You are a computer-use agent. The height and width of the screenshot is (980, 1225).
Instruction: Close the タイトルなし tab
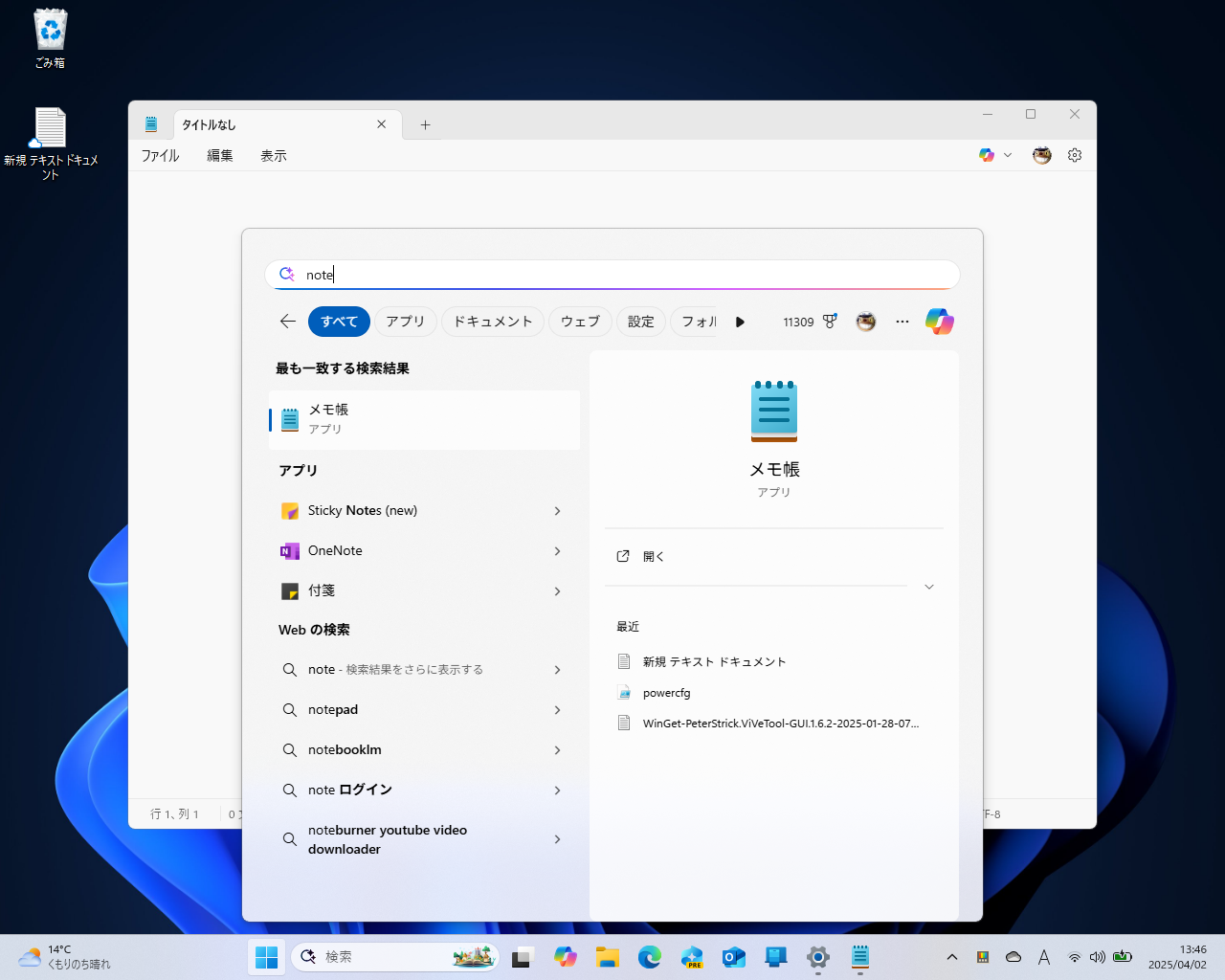tap(381, 124)
